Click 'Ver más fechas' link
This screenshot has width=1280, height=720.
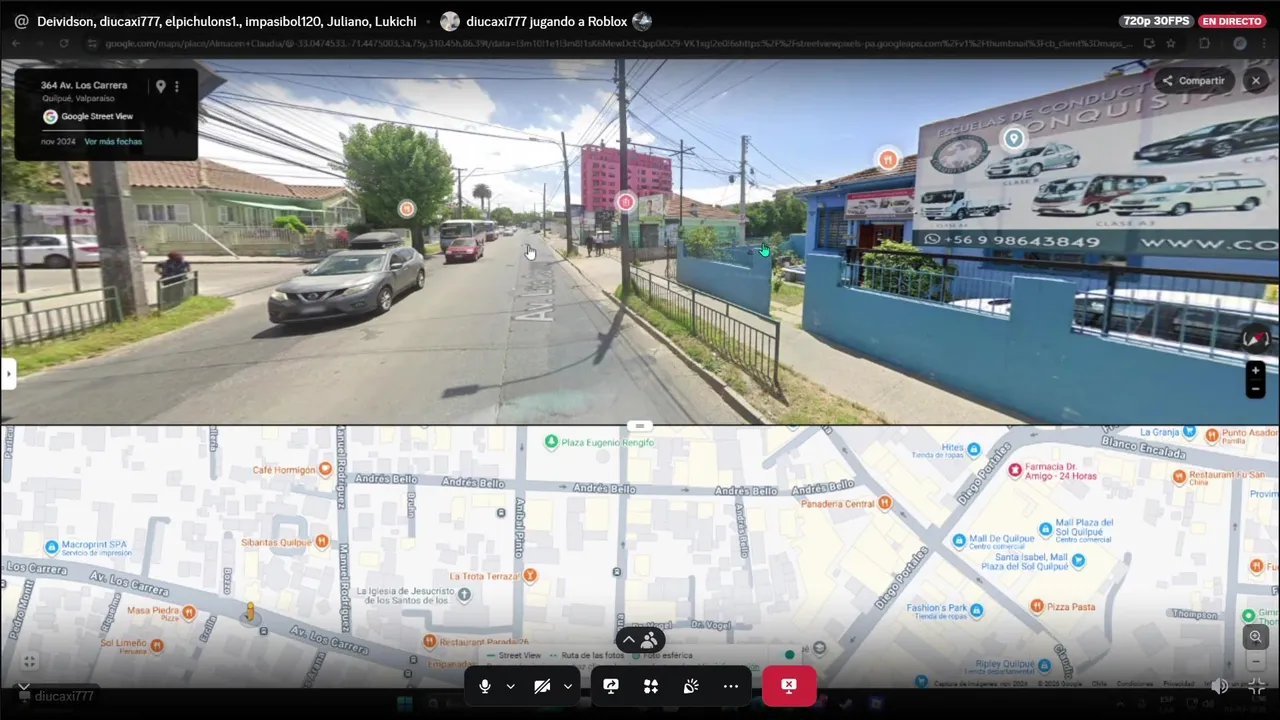click(x=113, y=142)
